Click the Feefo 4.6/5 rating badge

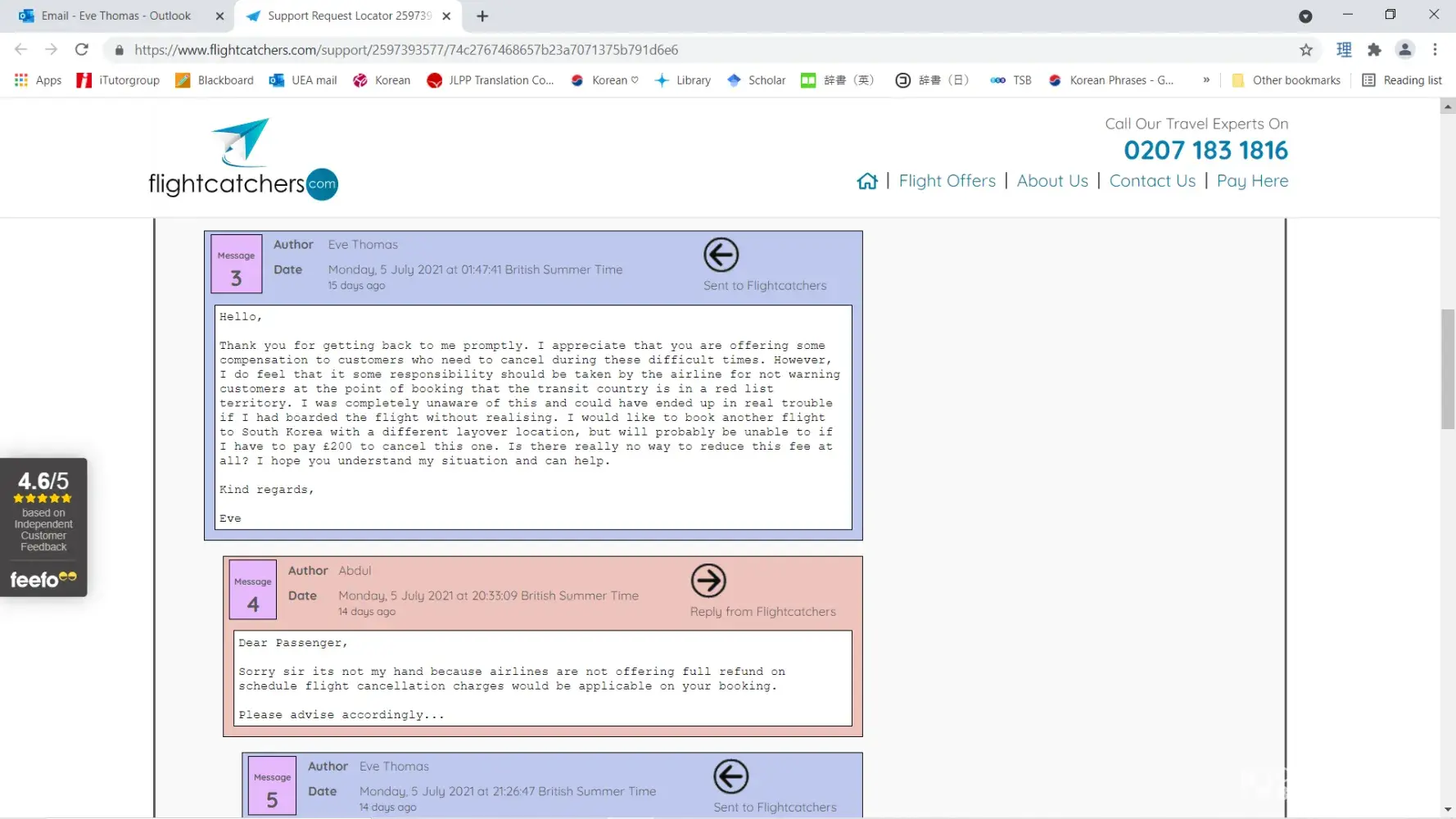[x=43, y=527]
